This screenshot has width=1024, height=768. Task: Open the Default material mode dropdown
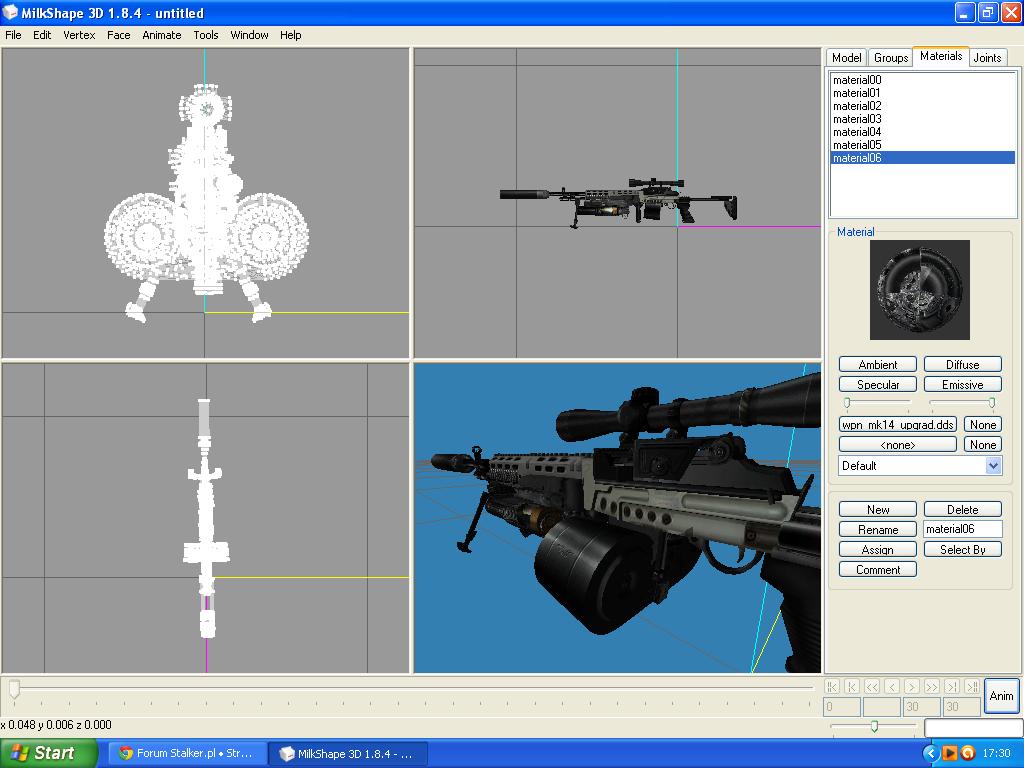point(993,465)
